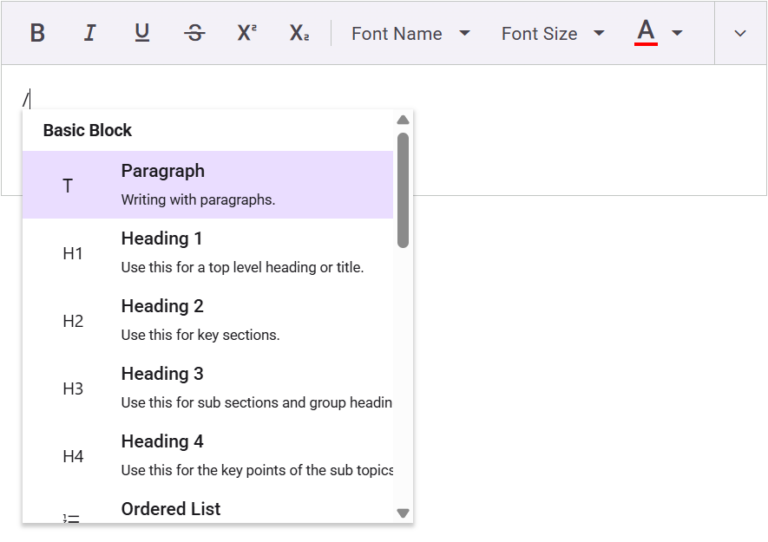
Task: Pick Heading 4 block option
Action: tap(208, 455)
